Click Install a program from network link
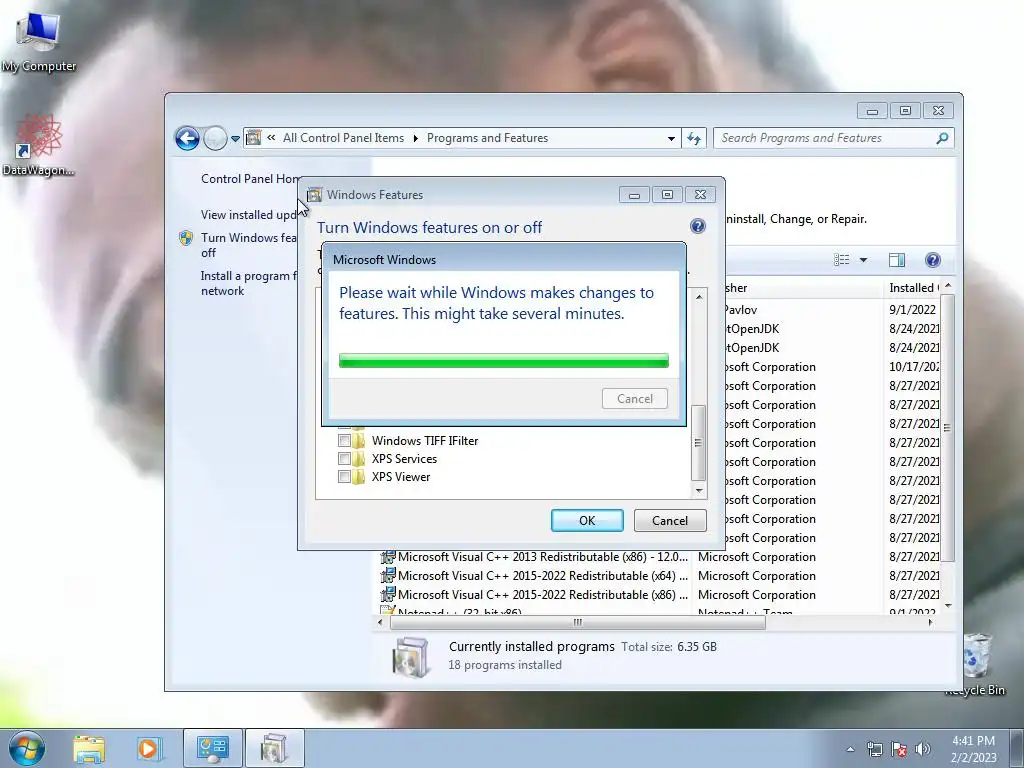This screenshot has height=768, width=1024. coord(249,283)
